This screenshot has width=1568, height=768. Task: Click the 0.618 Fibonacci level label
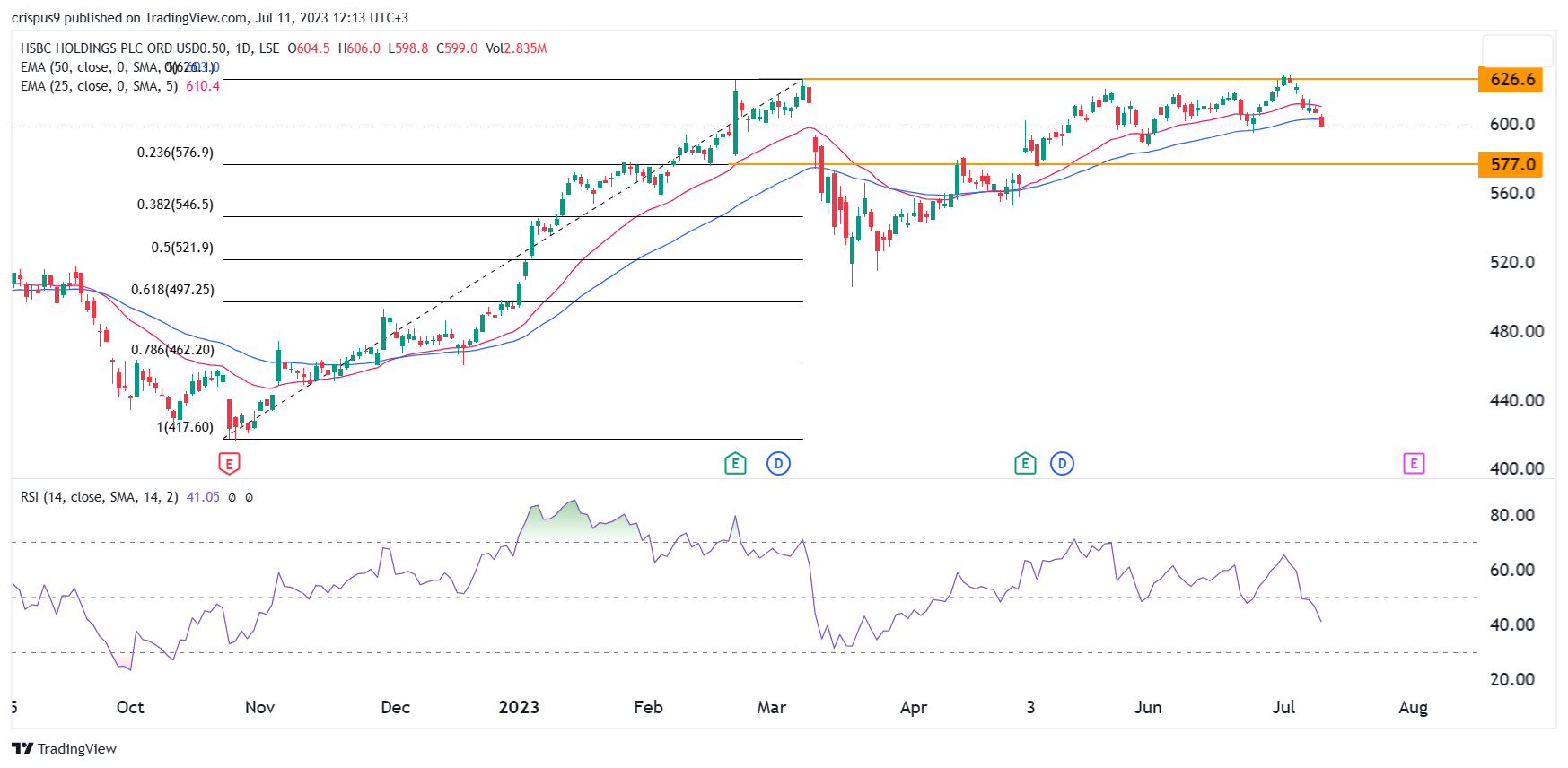click(172, 290)
